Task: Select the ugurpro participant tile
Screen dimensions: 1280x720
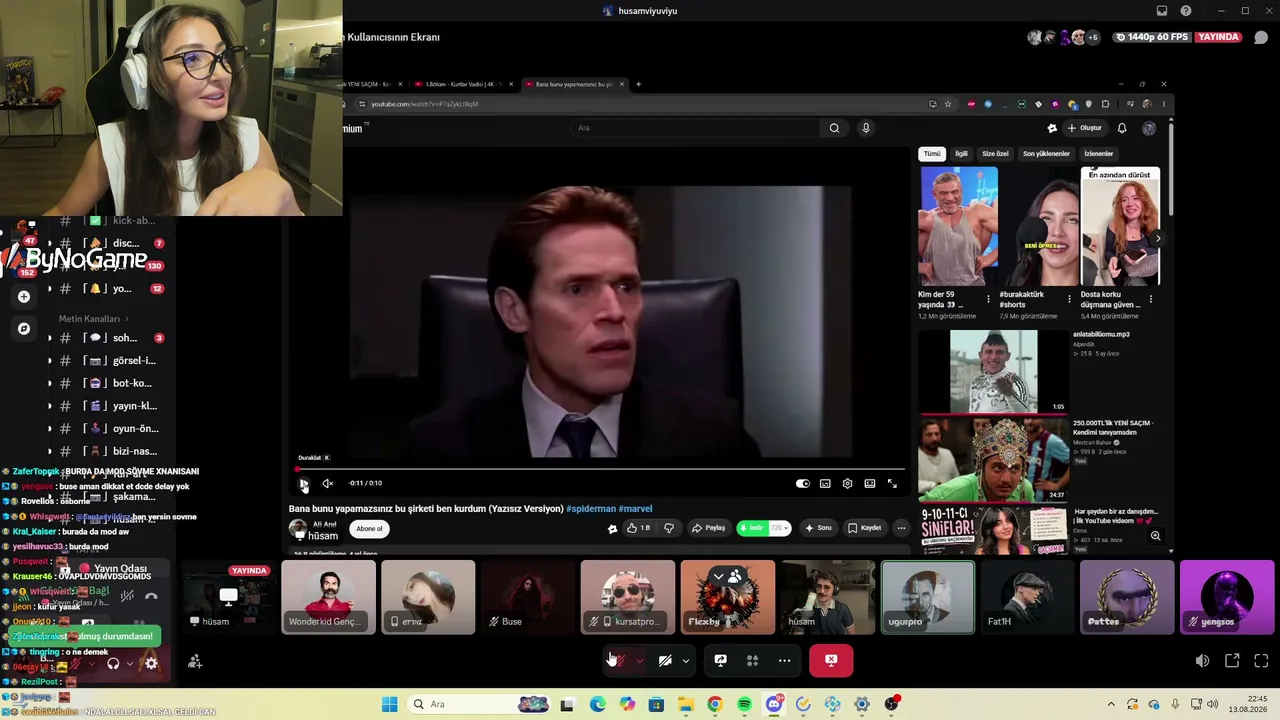Action: coord(928,597)
